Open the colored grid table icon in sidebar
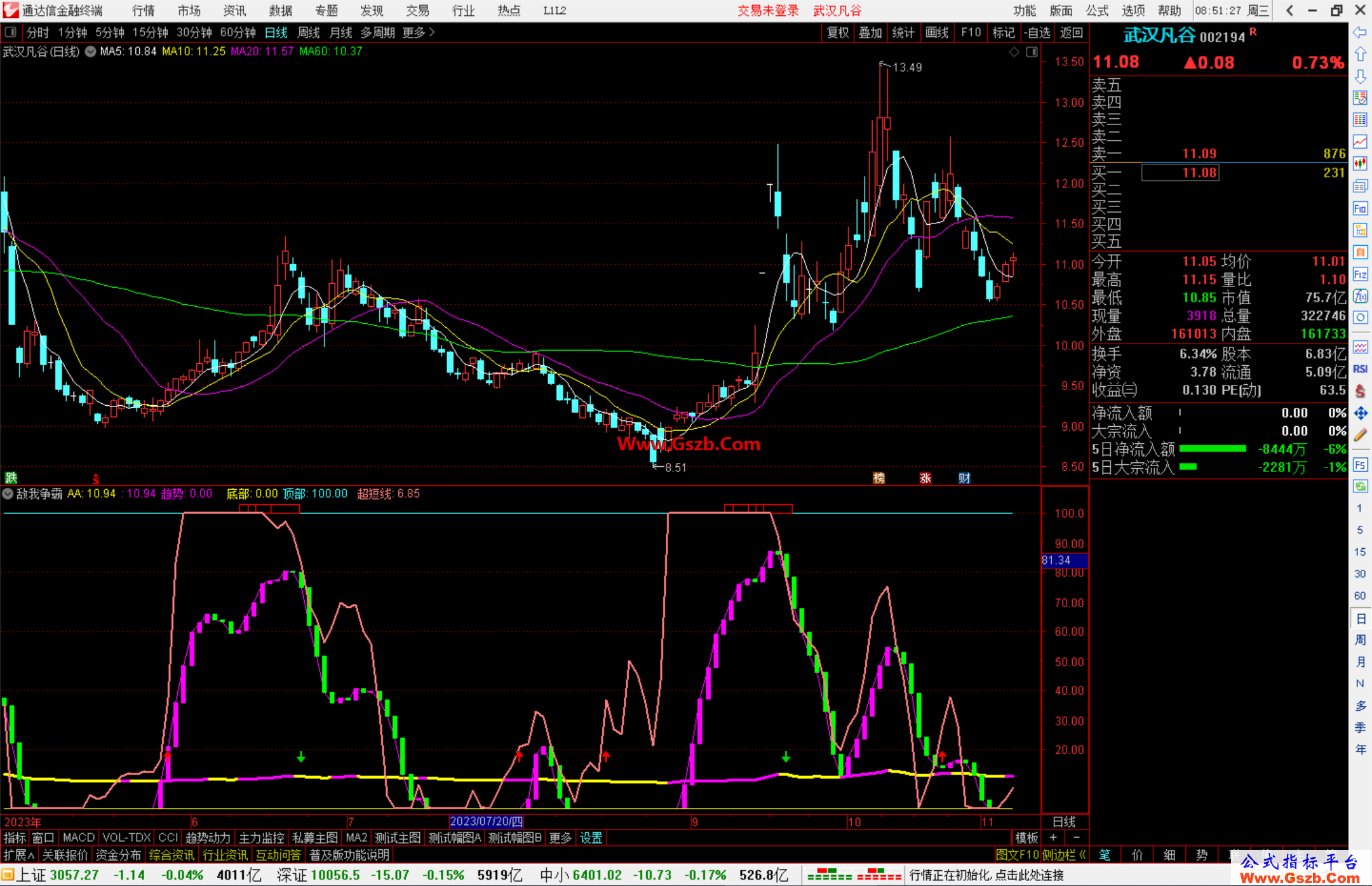The height and width of the screenshot is (886, 1372). [x=1360, y=120]
